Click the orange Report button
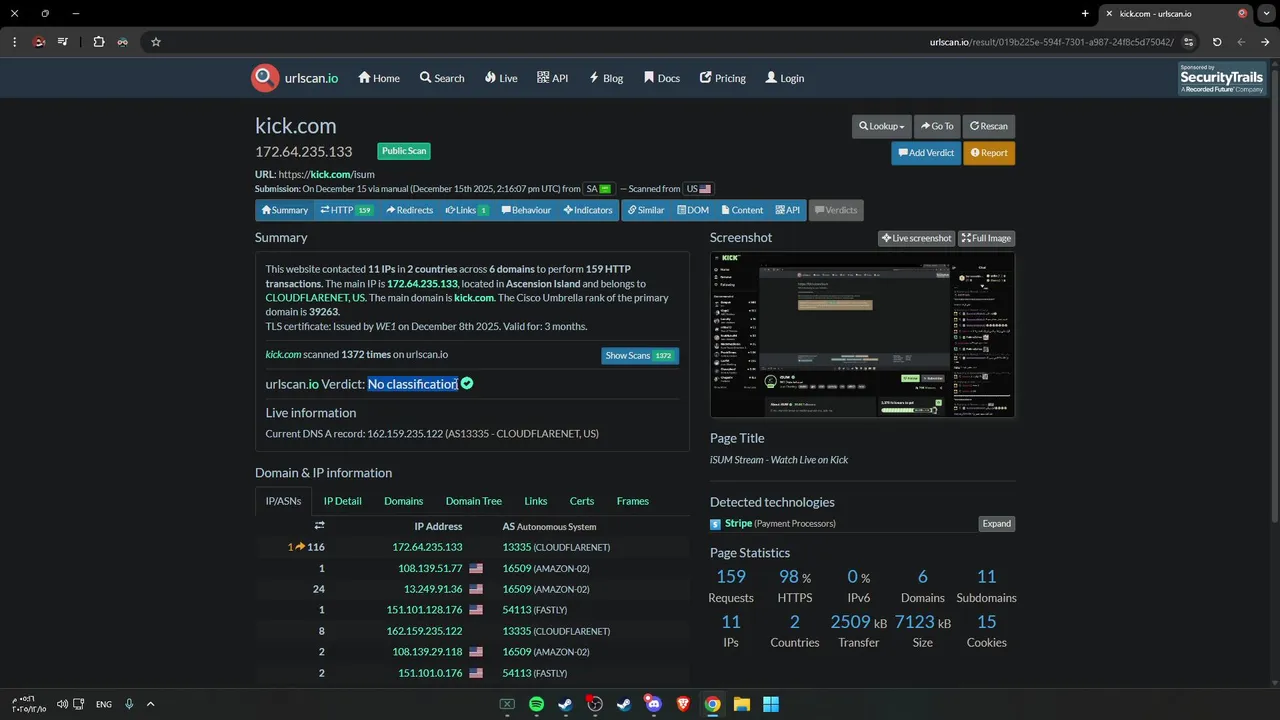The width and height of the screenshot is (1280, 720). click(989, 153)
